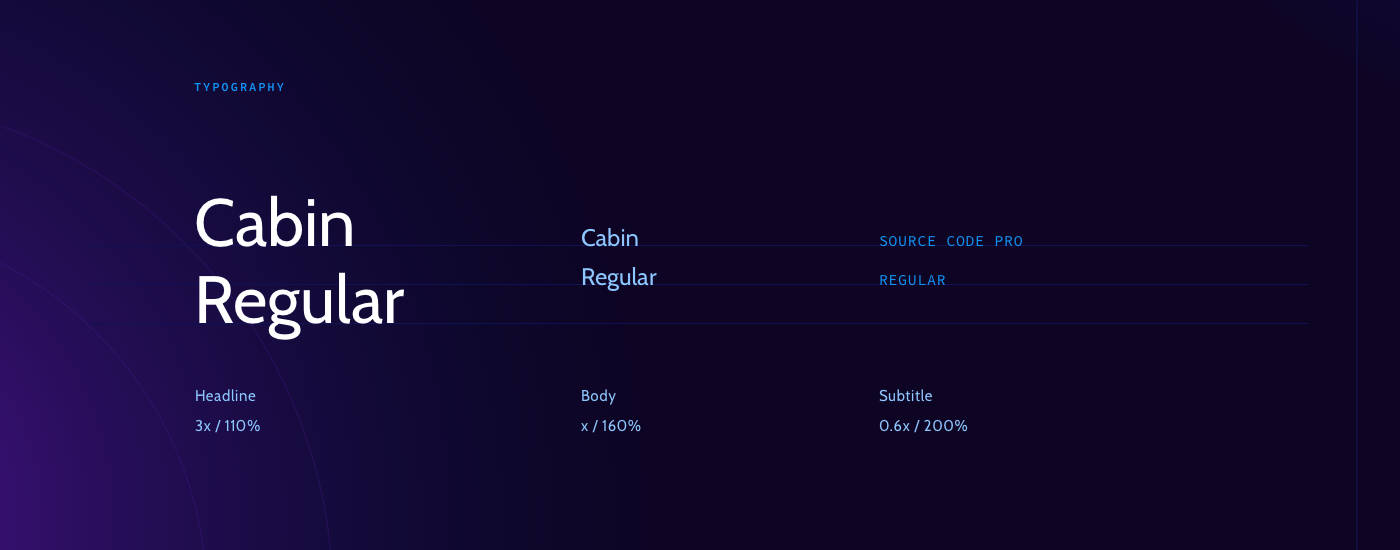Select the x / 160% size spec
Screen dimensions: 1400x550
click(x=611, y=426)
